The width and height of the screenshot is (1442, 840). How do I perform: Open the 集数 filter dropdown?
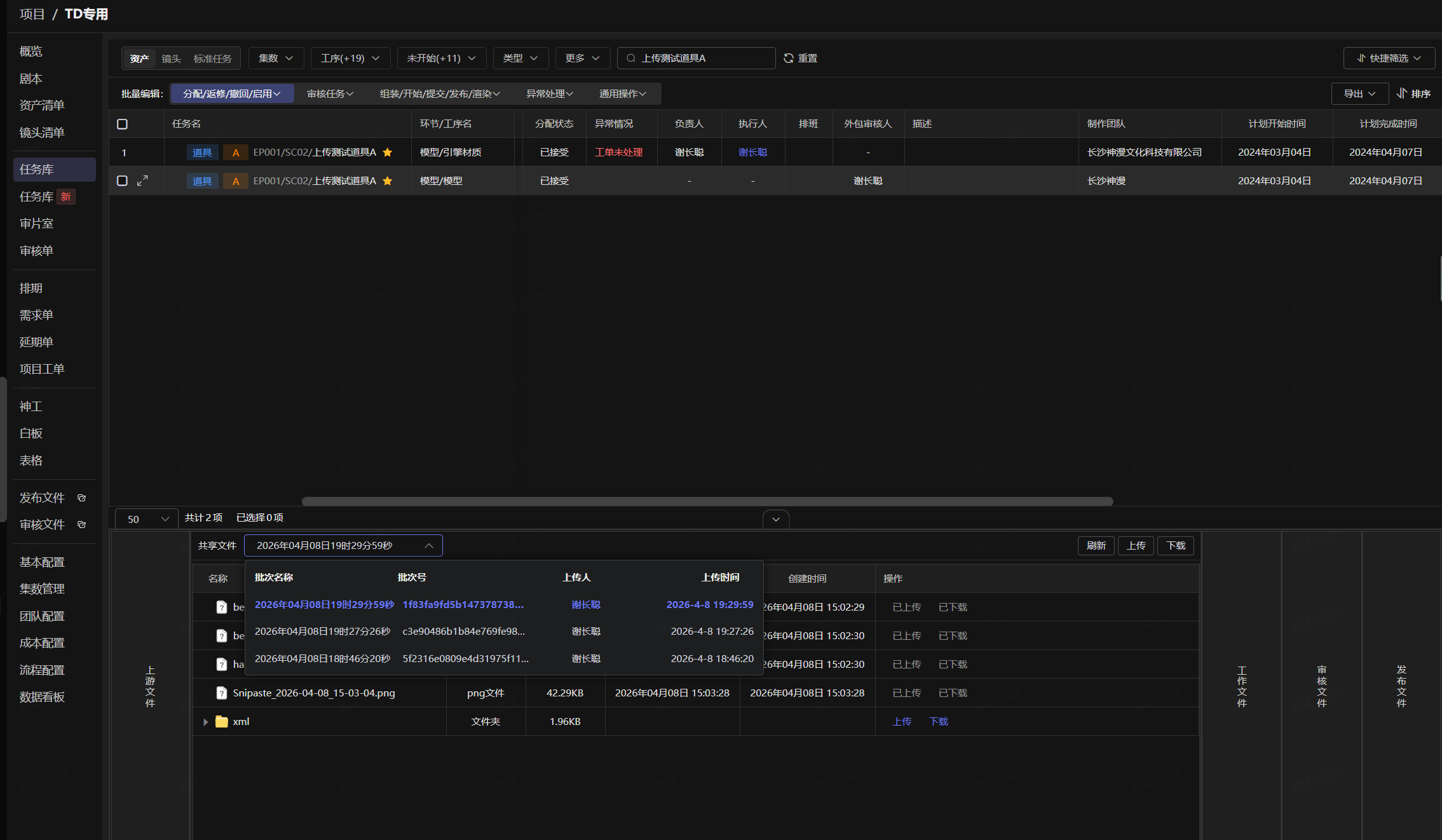(x=276, y=58)
